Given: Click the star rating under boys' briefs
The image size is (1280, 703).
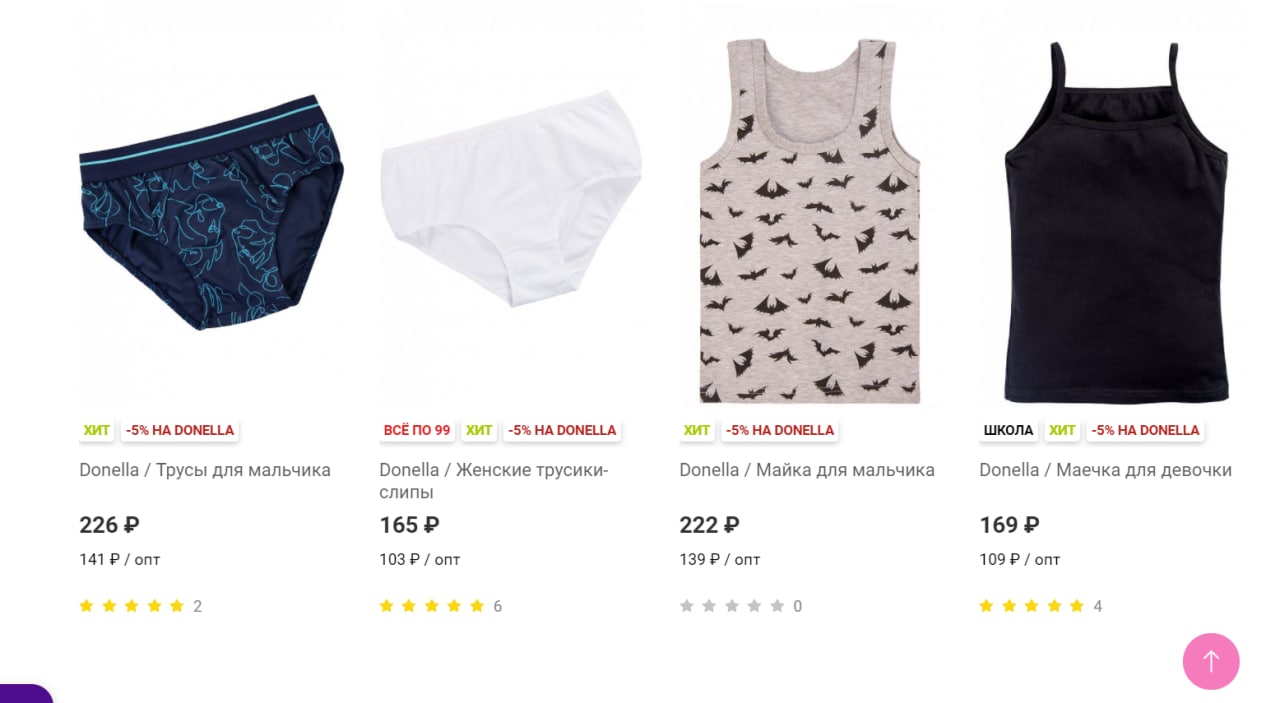Looking at the screenshot, I should [132, 606].
